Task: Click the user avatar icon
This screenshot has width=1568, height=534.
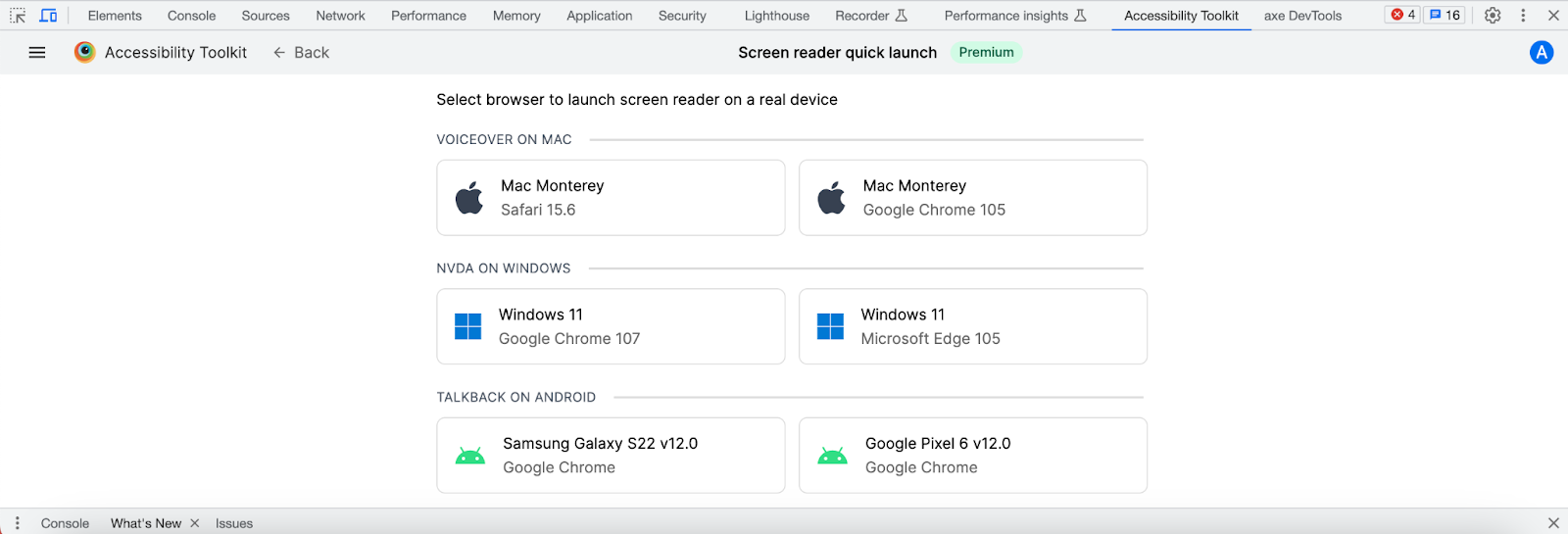Action: 1541,53
